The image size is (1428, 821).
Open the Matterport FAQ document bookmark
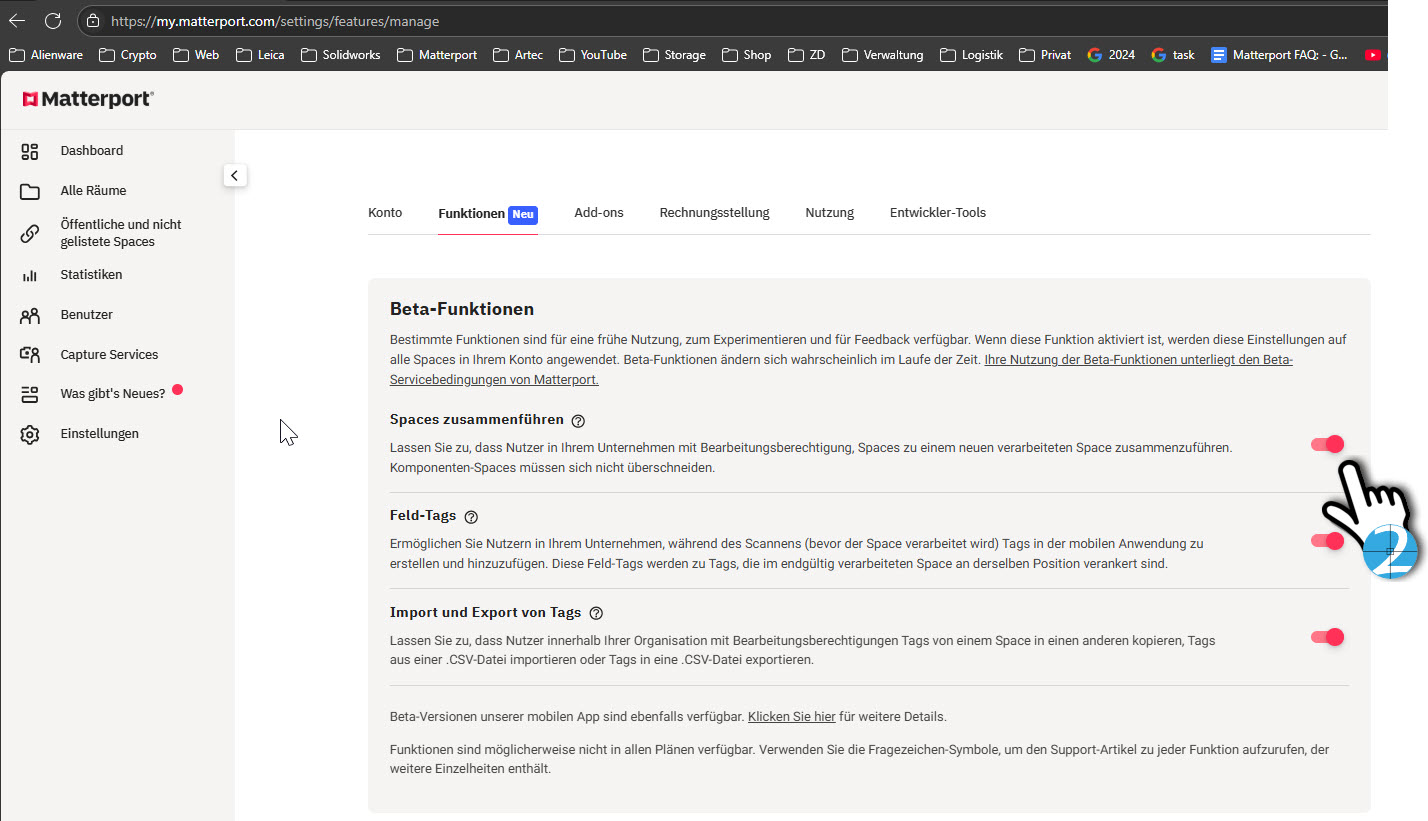click(1279, 55)
